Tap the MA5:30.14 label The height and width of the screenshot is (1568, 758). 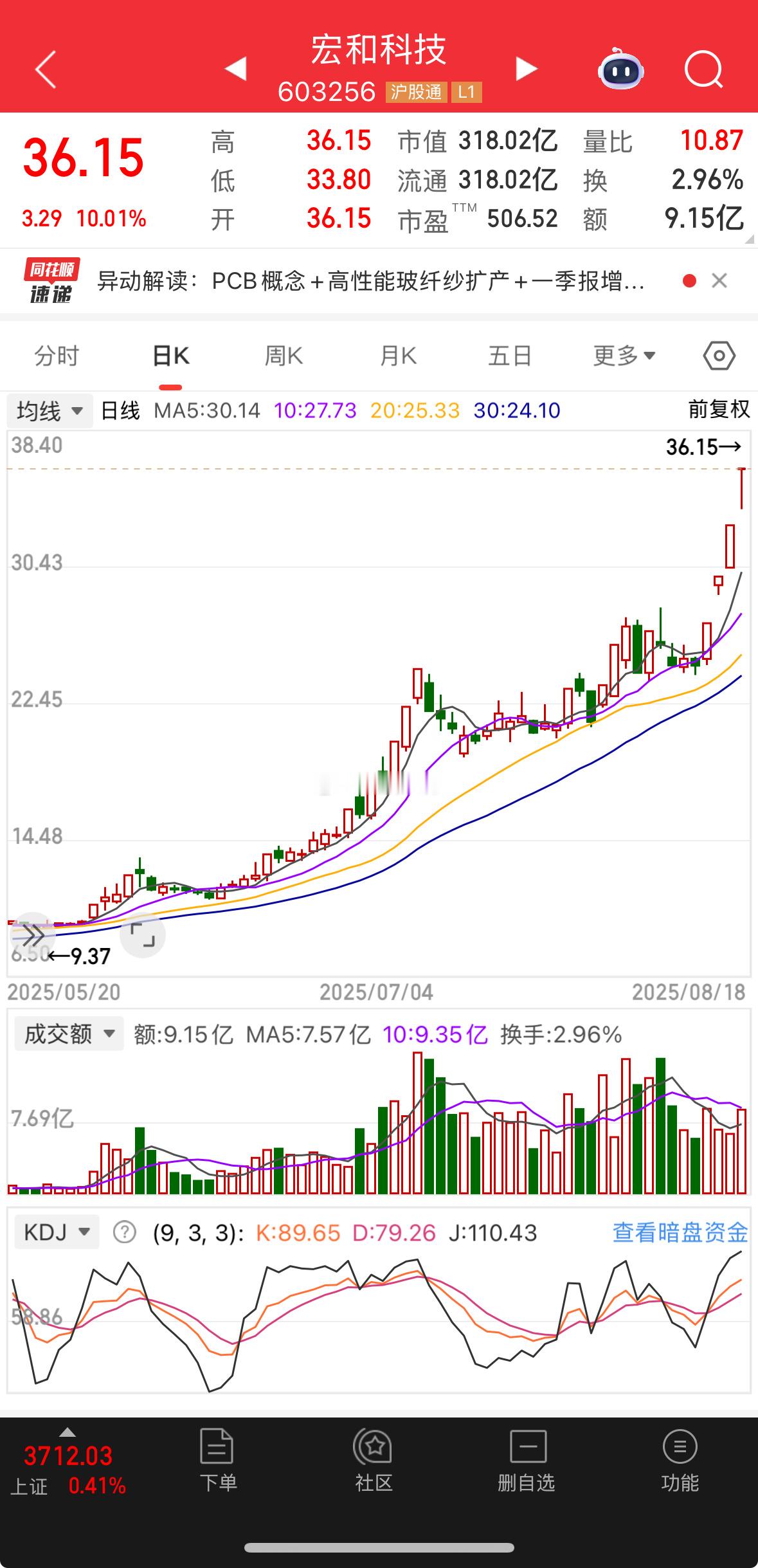point(207,410)
